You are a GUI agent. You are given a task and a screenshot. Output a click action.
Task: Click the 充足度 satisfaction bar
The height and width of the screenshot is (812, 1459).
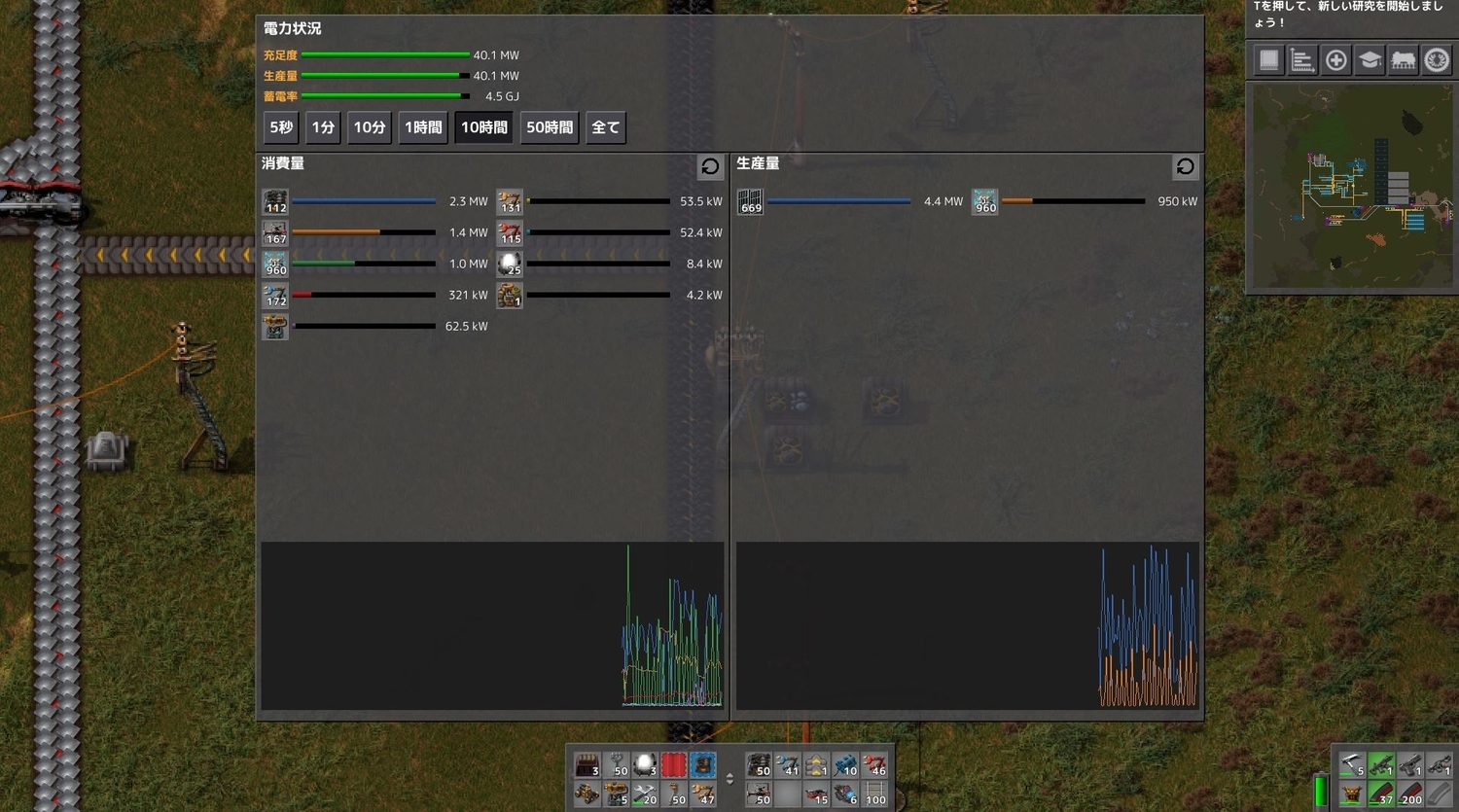tap(385, 55)
